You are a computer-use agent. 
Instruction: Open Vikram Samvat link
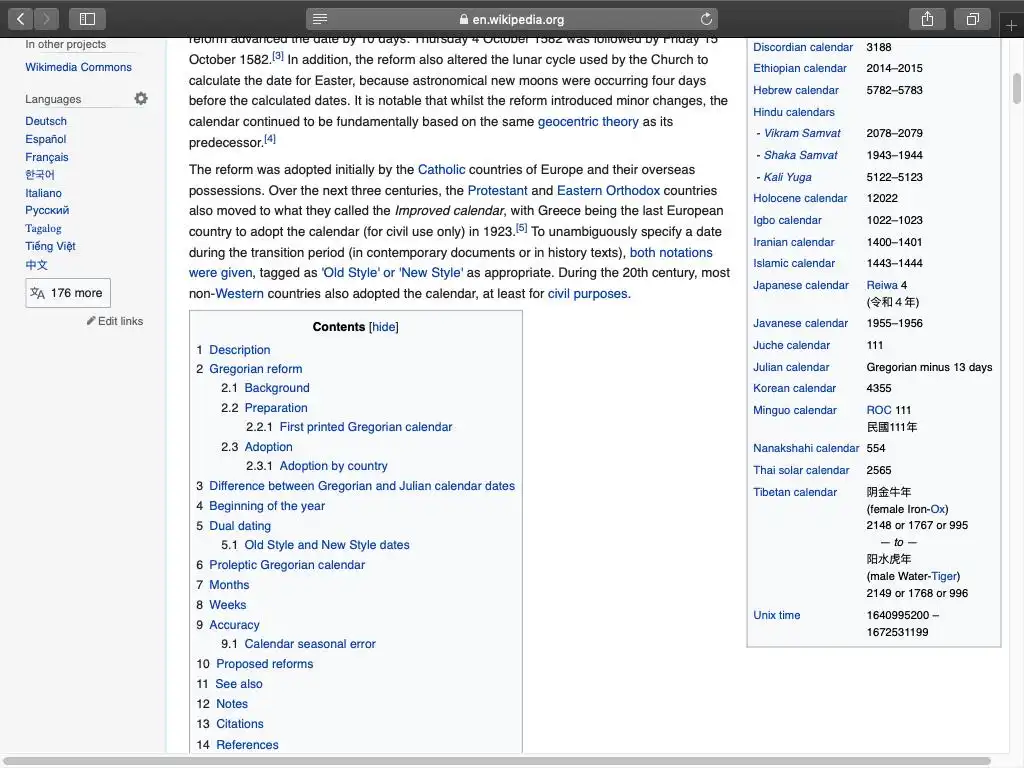pos(802,133)
